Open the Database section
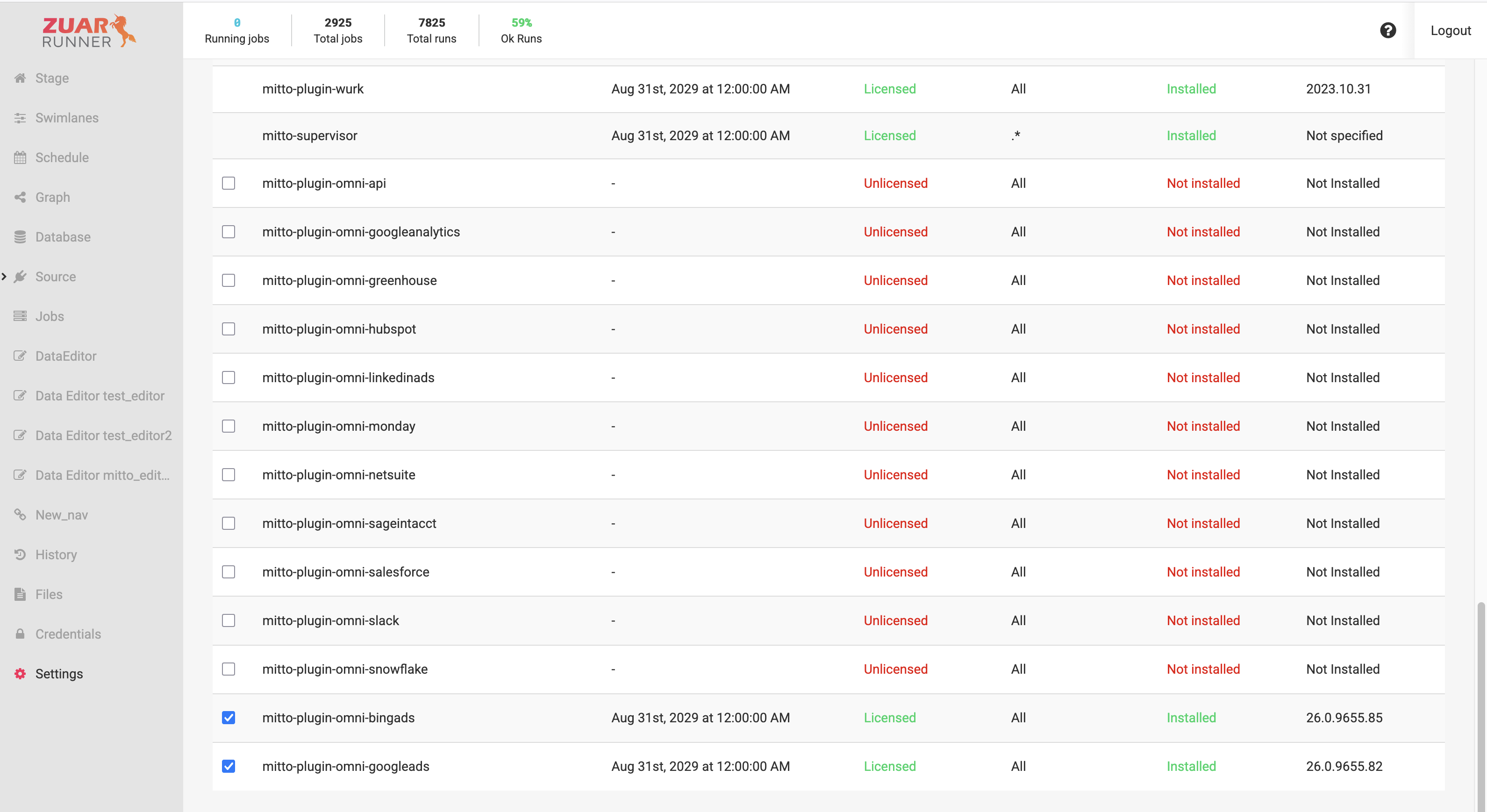The width and height of the screenshot is (1487, 812). pyautogui.click(x=63, y=236)
